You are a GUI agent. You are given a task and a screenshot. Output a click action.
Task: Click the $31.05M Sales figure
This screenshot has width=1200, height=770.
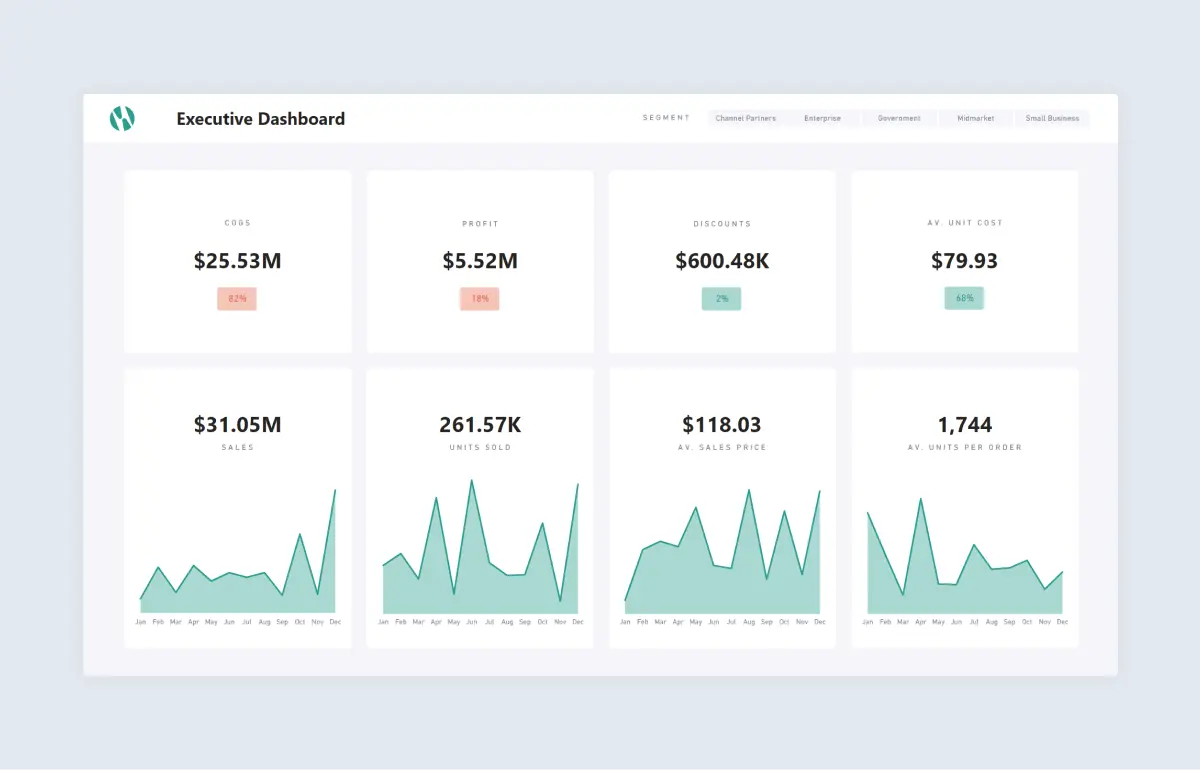point(237,425)
